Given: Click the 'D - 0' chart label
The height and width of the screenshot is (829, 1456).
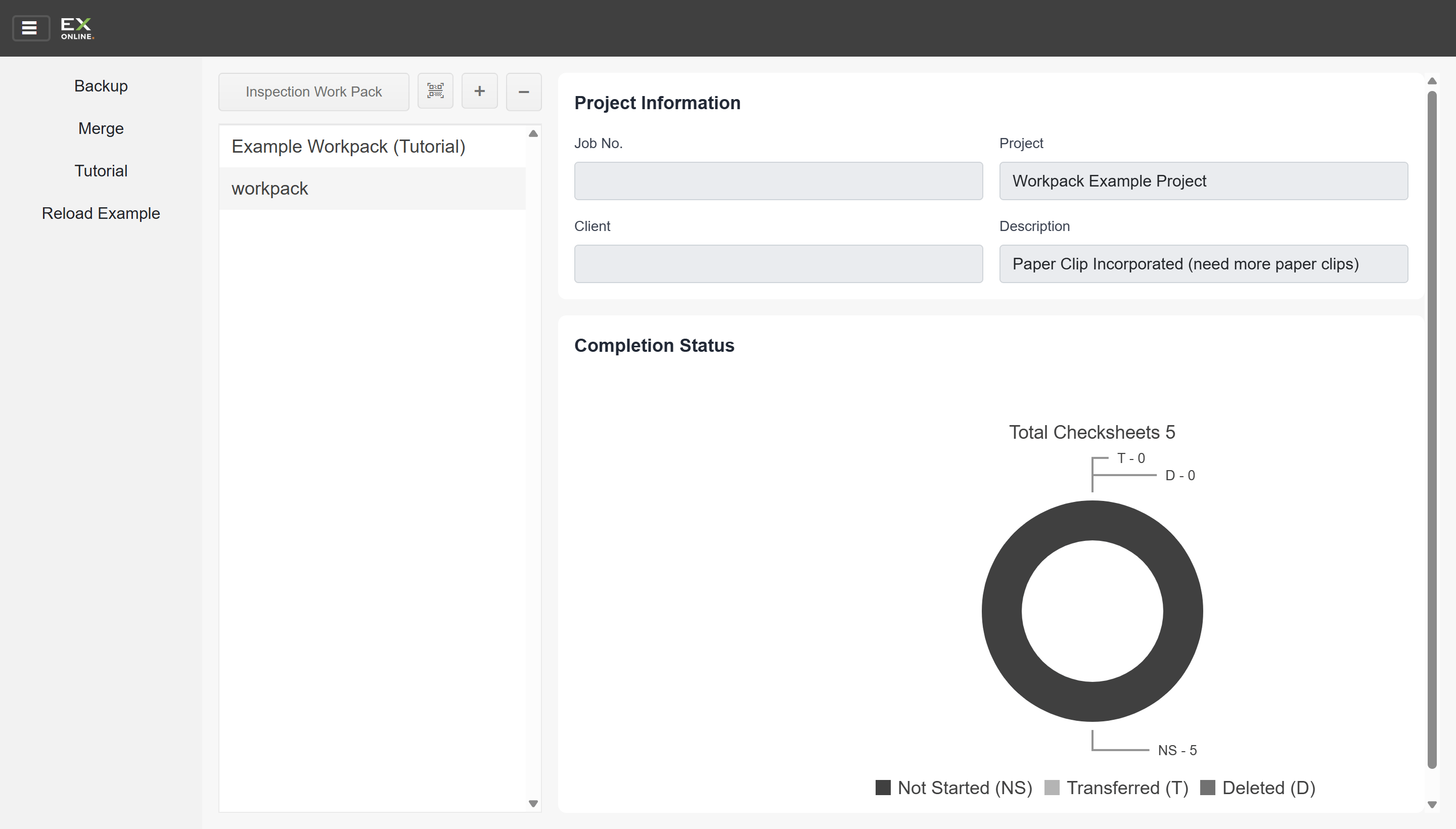Looking at the screenshot, I should pyautogui.click(x=1180, y=476).
